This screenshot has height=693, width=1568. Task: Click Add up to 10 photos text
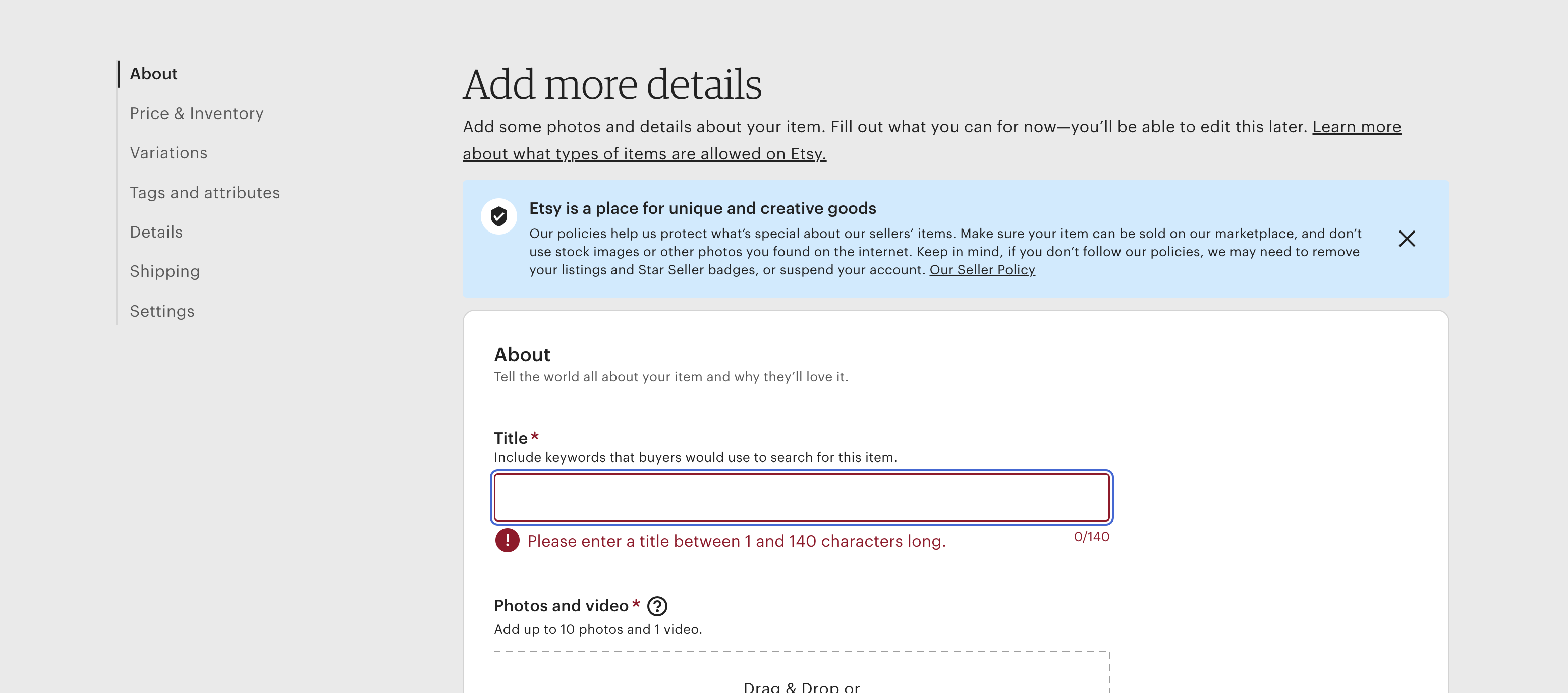[598, 629]
